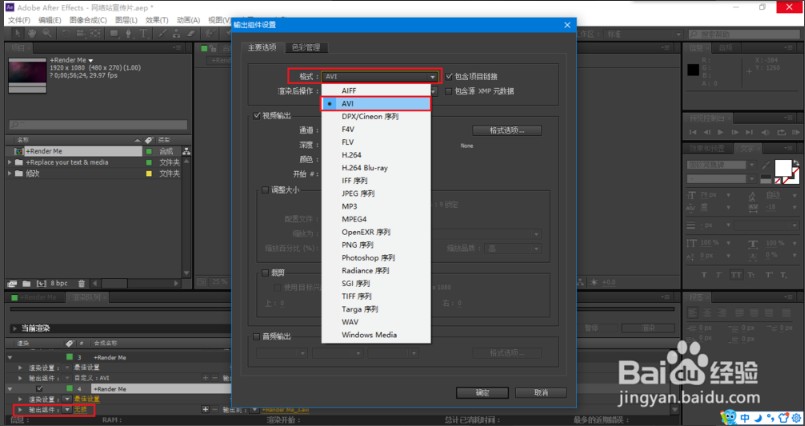Click the plus icon beside output module

click(x=205, y=409)
